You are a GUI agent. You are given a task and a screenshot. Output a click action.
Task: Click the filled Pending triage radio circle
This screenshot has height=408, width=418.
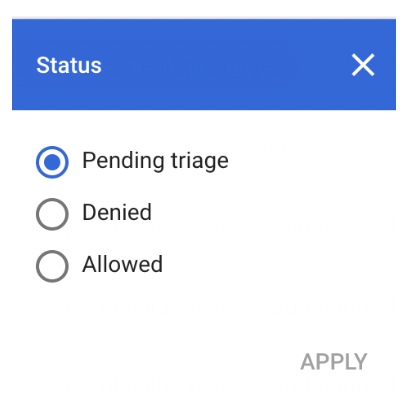(x=52, y=162)
